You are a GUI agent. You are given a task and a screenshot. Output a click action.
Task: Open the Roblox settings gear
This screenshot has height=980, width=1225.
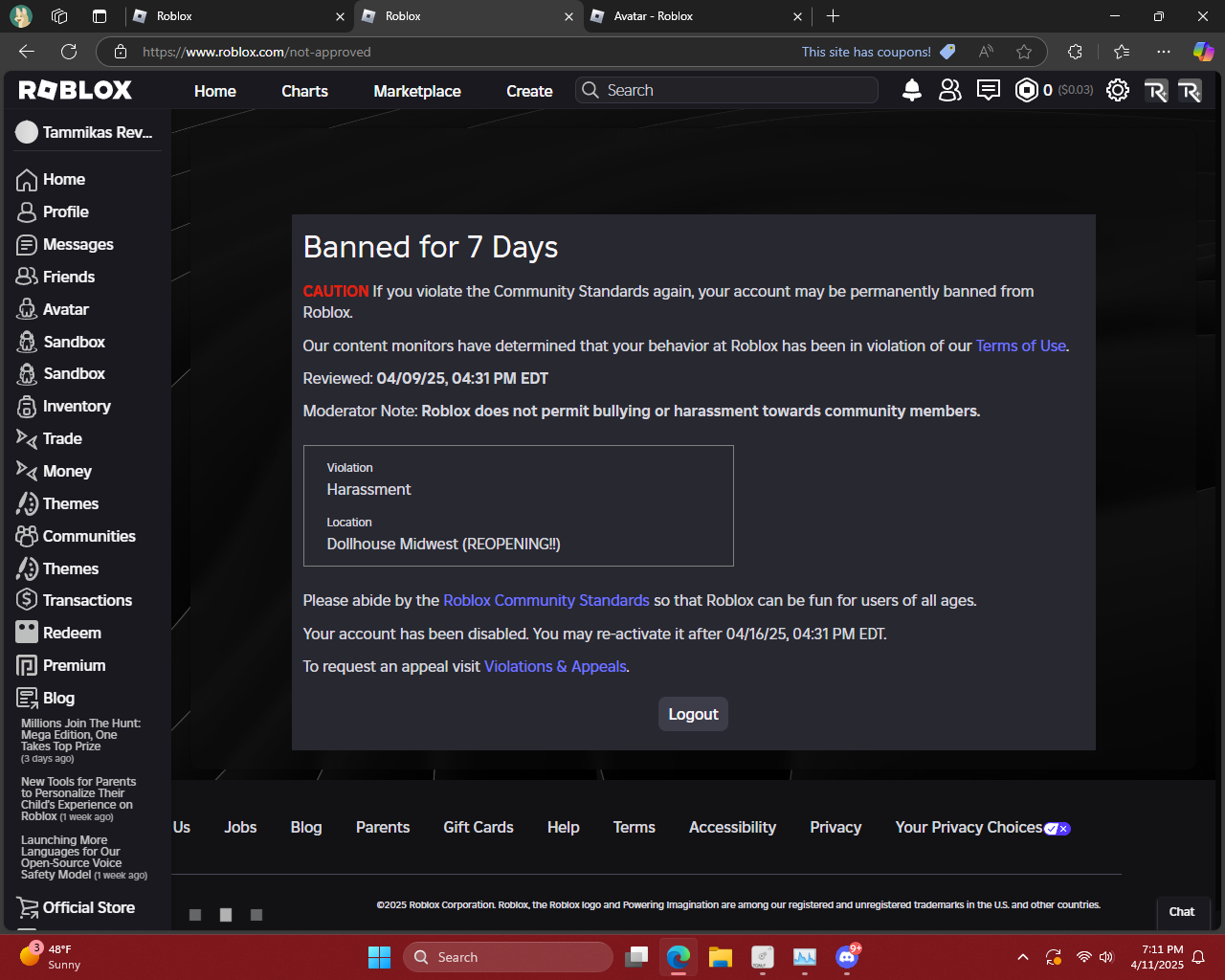(1118, 90)
